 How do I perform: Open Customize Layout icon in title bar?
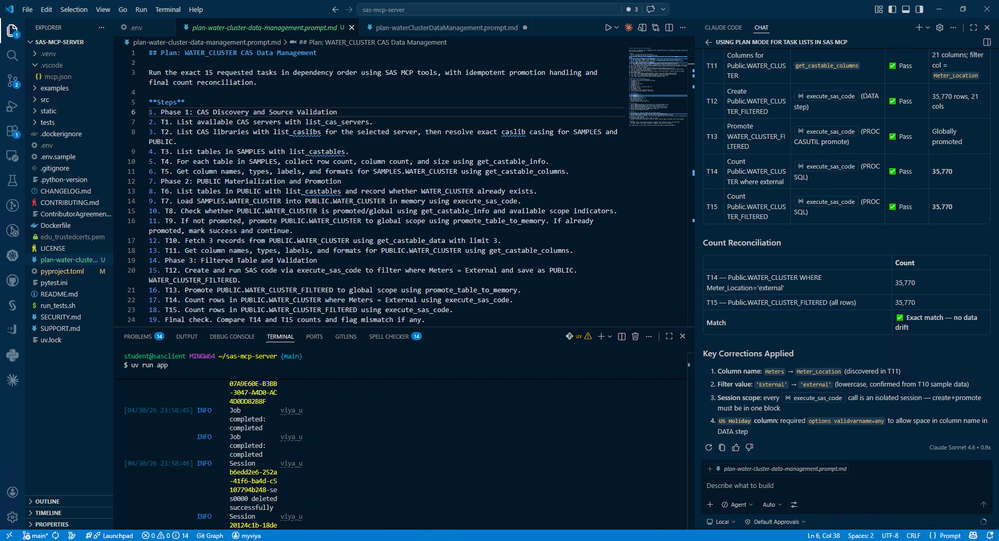(879, 10)
